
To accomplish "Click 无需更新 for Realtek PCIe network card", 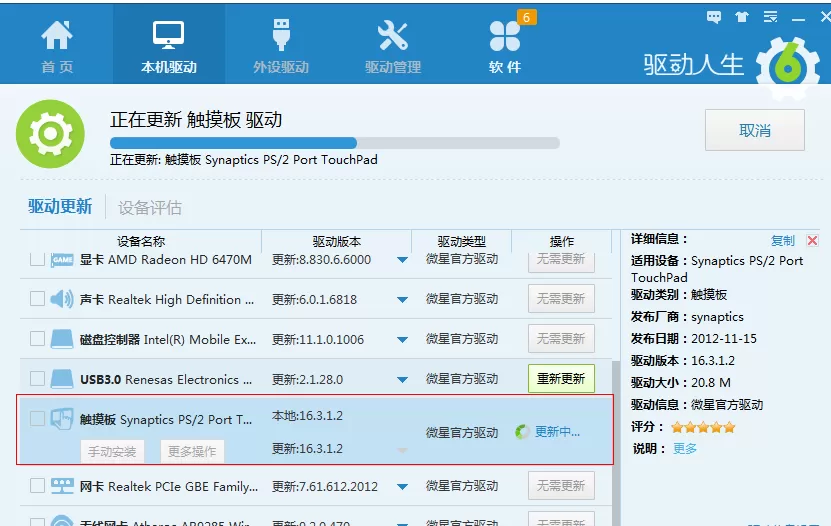I will 561,485.
